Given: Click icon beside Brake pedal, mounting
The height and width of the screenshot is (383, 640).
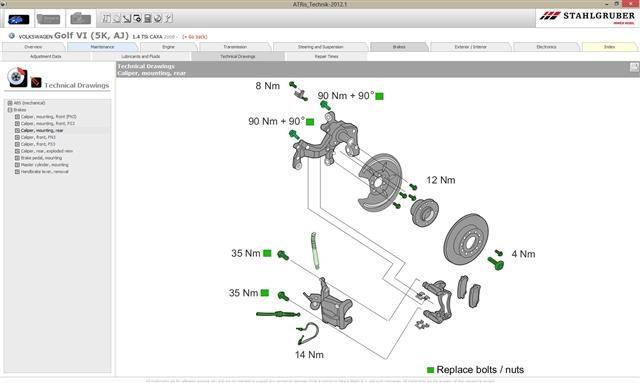Looking at the screenshot, I should (x=17, y=158).
